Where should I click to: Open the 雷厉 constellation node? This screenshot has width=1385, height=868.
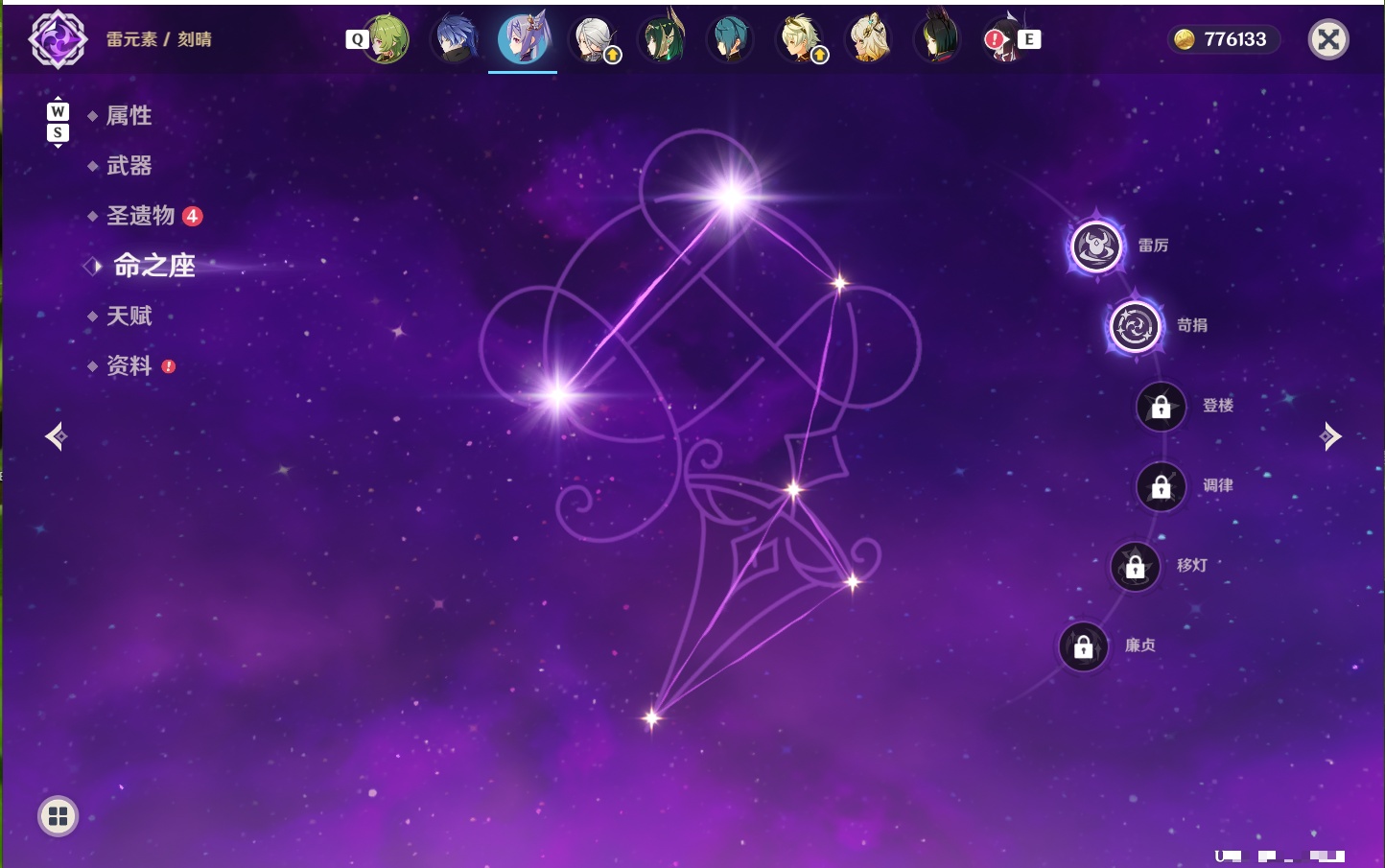coord(1096,246)
